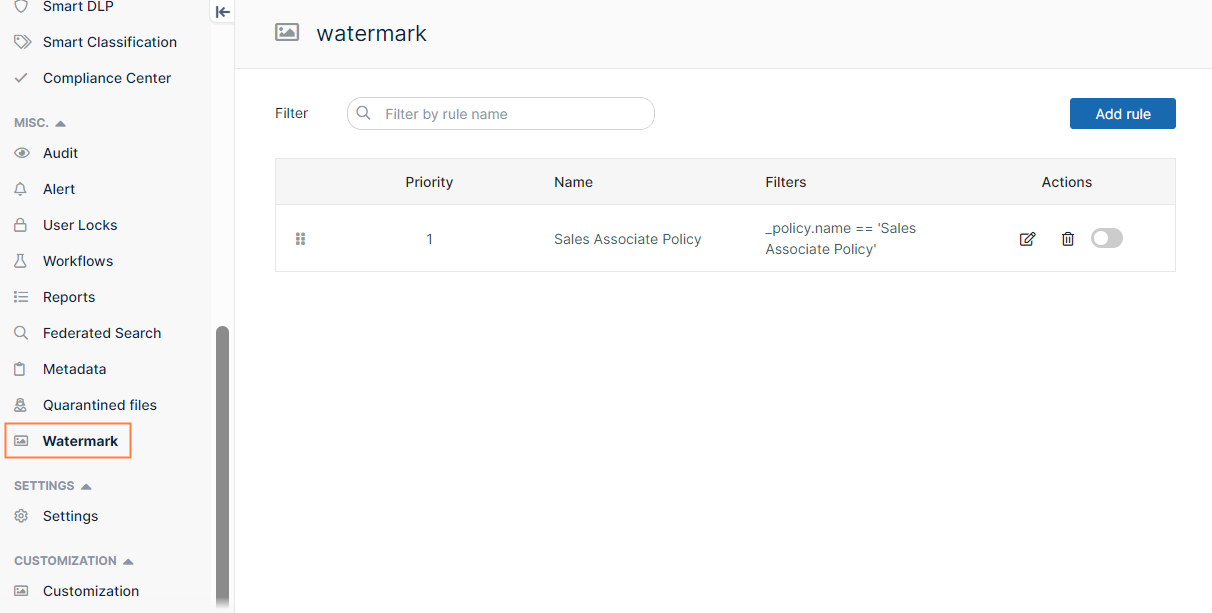Edit the Sales Associate Policy rule
1212x613 pixels.
click(1027, 238)
